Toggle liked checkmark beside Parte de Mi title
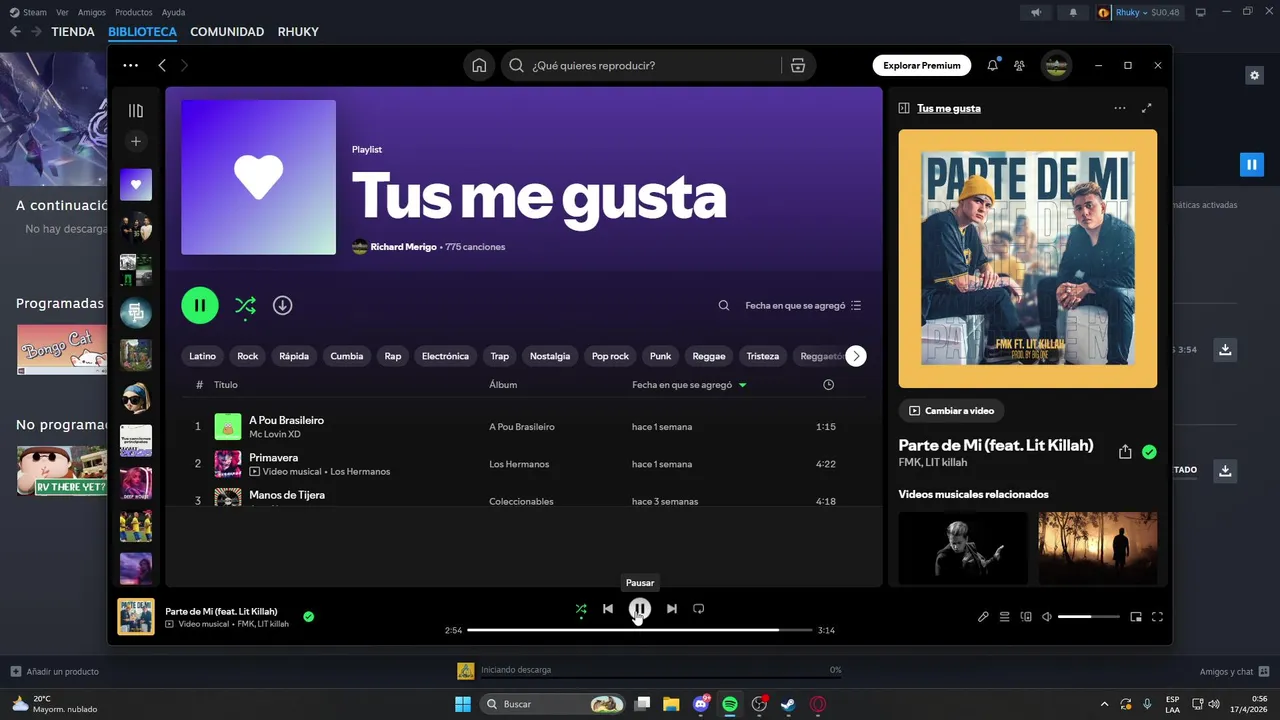Viewport: 1280px width, 720px height. pos(1149,452)
